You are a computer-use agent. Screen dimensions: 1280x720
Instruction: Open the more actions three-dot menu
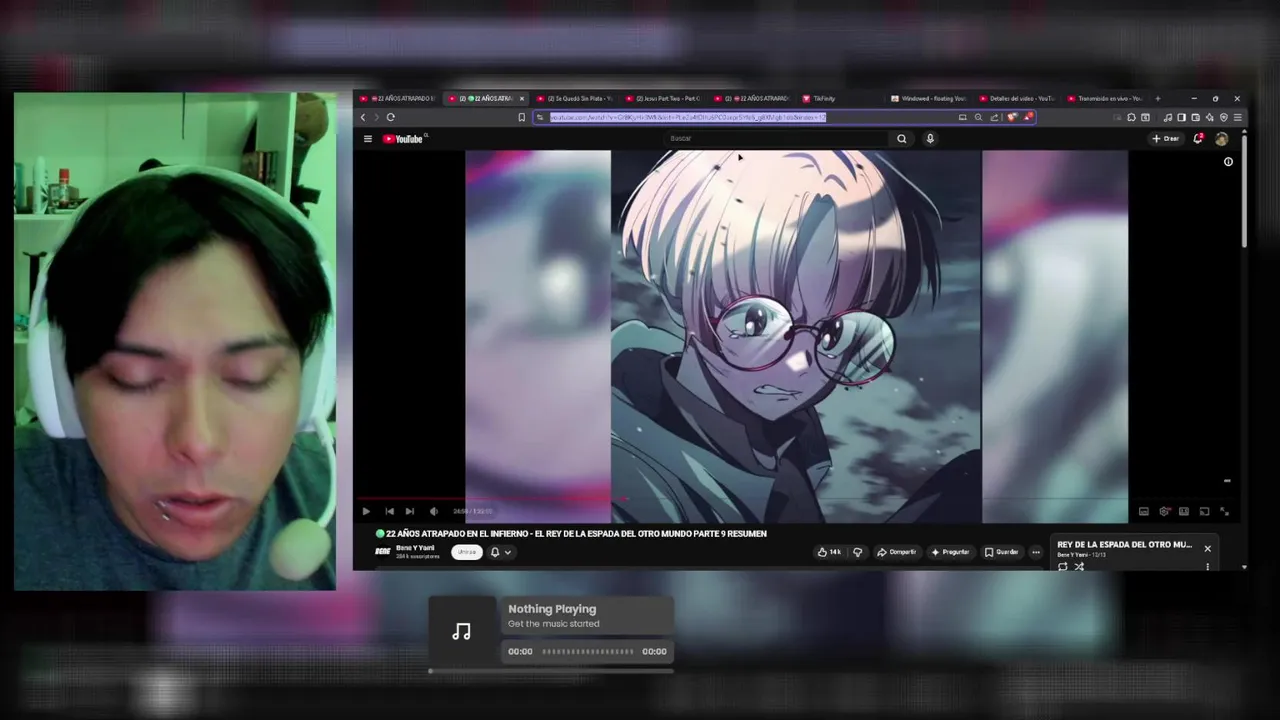tap(1036, 552)
